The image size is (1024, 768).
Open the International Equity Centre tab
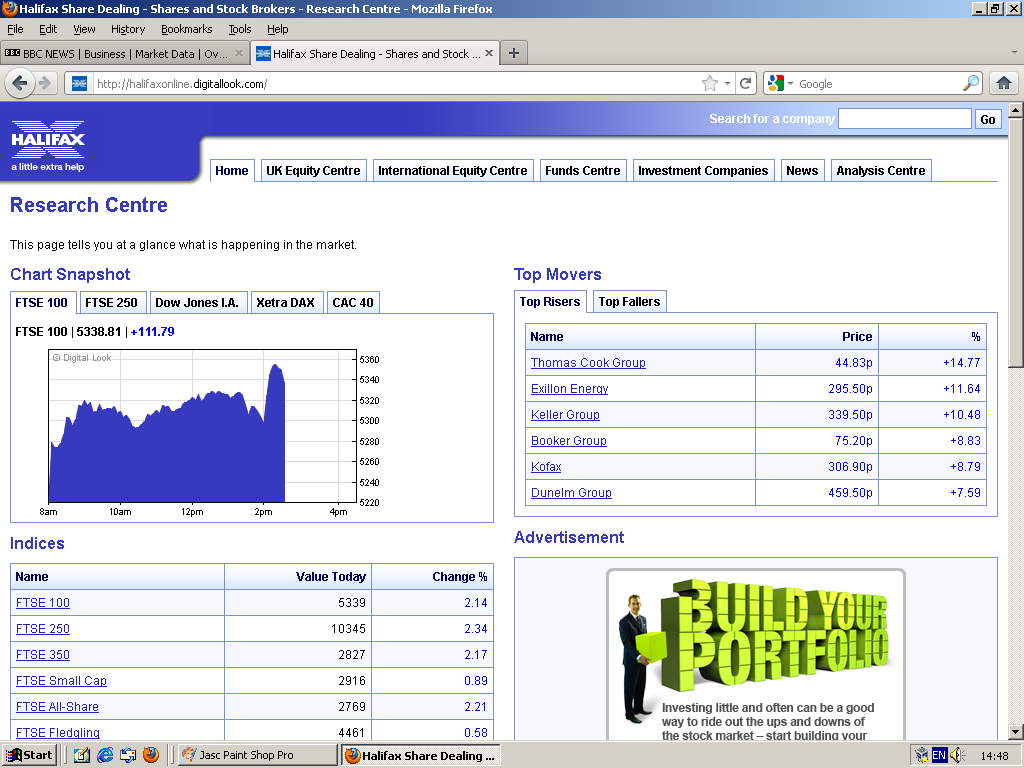(x=453, y=170)
